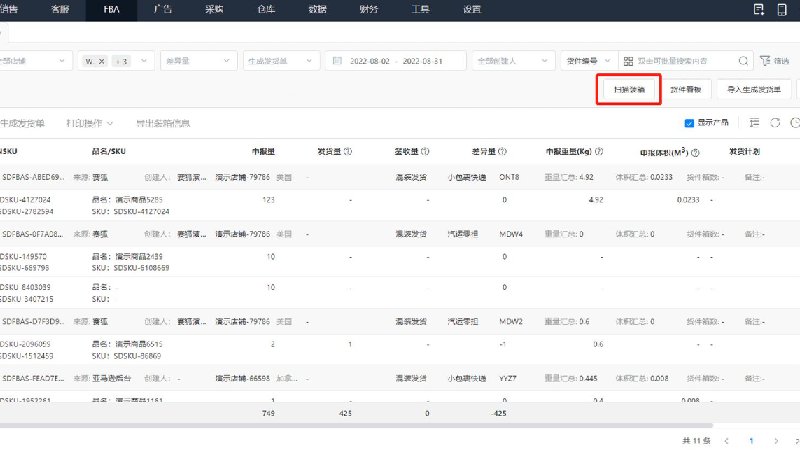Click the 扫描装箱 button
Image resolution: width=800 pixels, height=450 pixels.
pos(629,89)
